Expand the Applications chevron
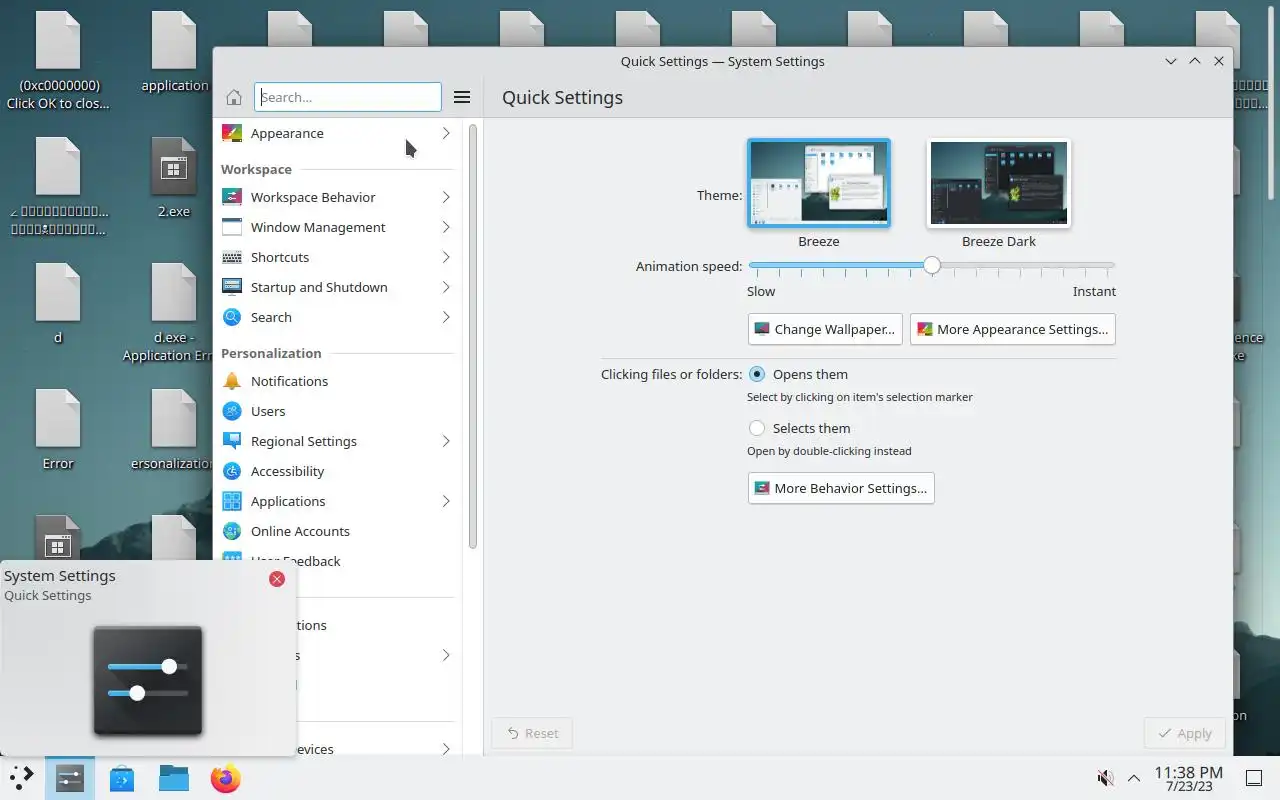Screen dimensions: 1280x800 point(446,501)
